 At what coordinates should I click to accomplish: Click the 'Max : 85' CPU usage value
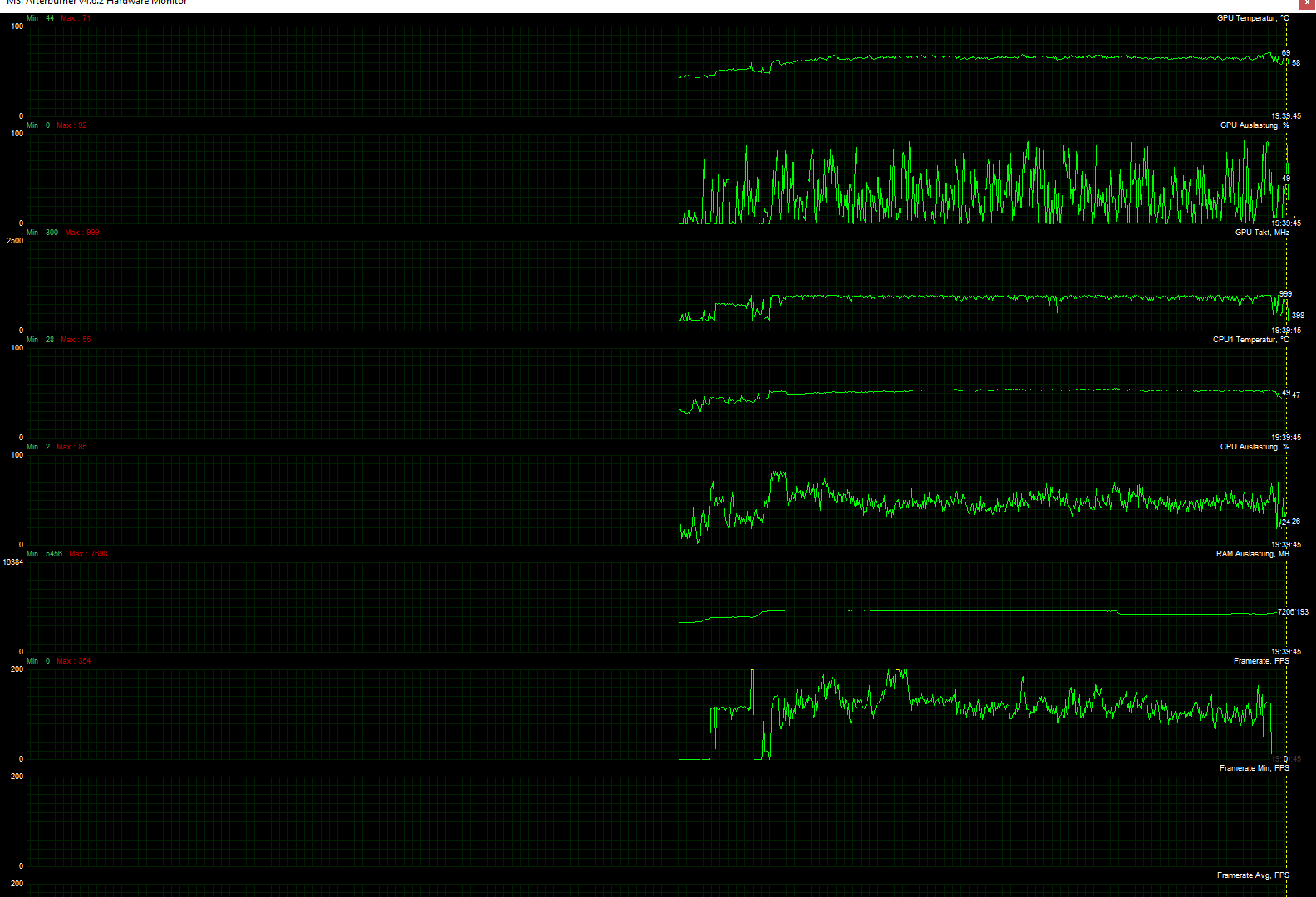point(71,447)
